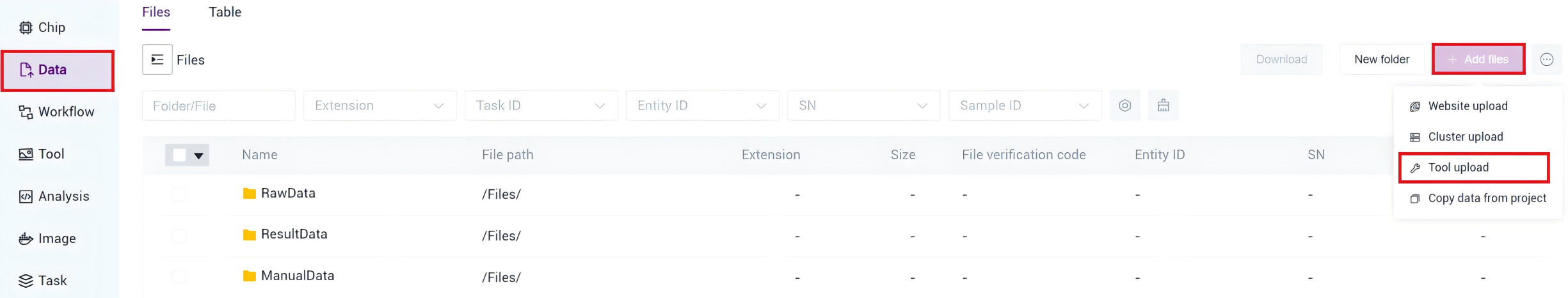
Task: Collapse the Files tree panel icon
Action: click(157, 59)
